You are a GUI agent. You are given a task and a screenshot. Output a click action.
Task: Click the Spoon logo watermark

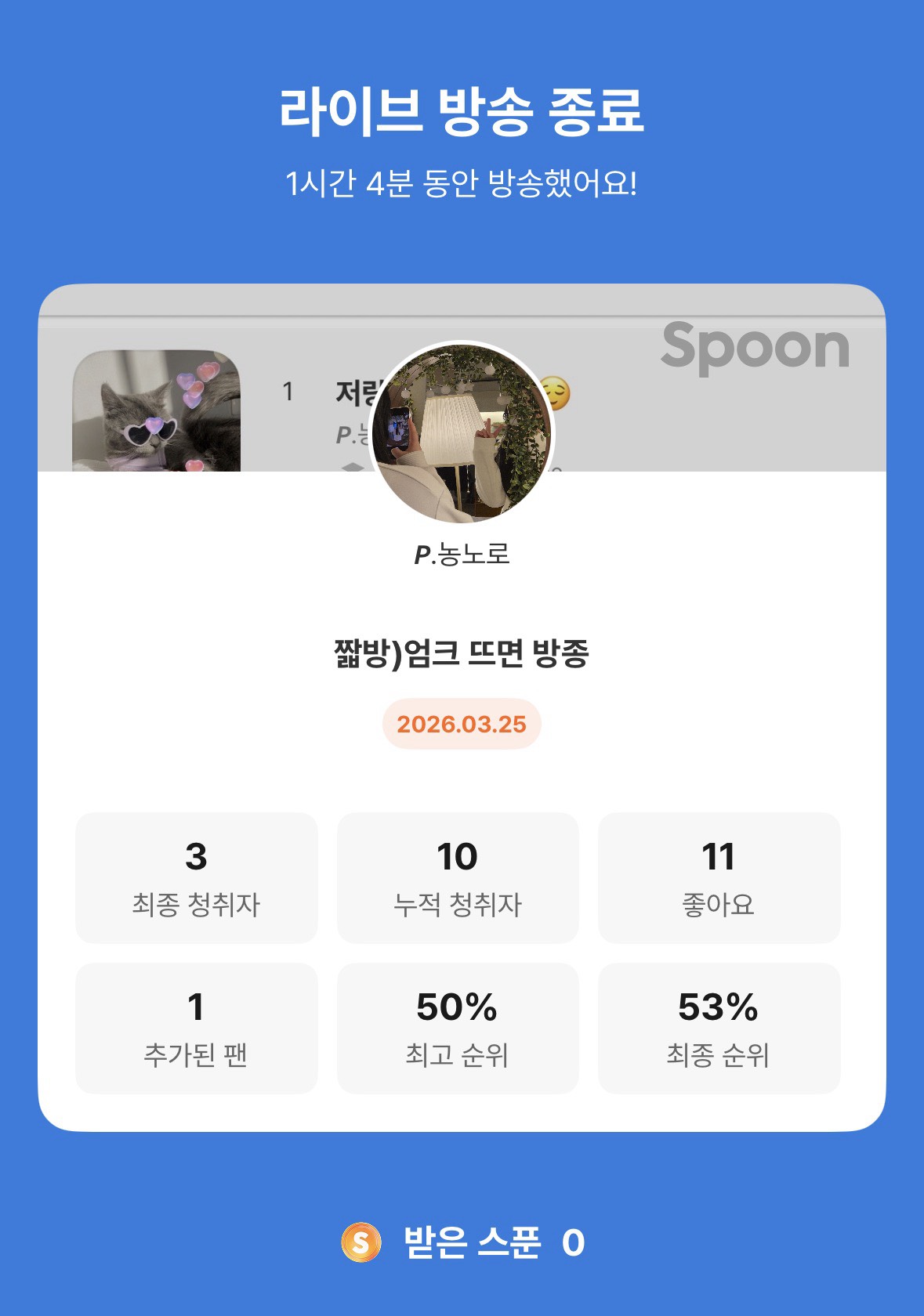tap(755, 347)
